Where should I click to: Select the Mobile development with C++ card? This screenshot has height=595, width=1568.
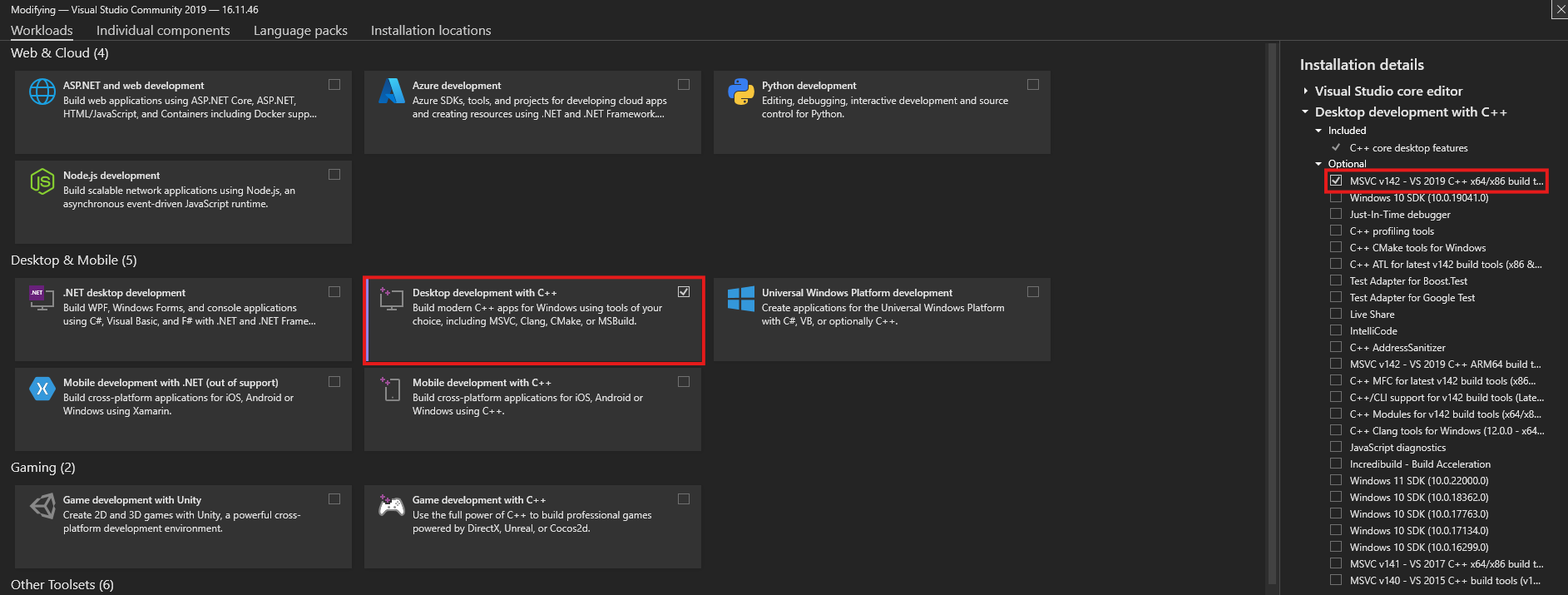pyautogui.click(x=532, y=409)
